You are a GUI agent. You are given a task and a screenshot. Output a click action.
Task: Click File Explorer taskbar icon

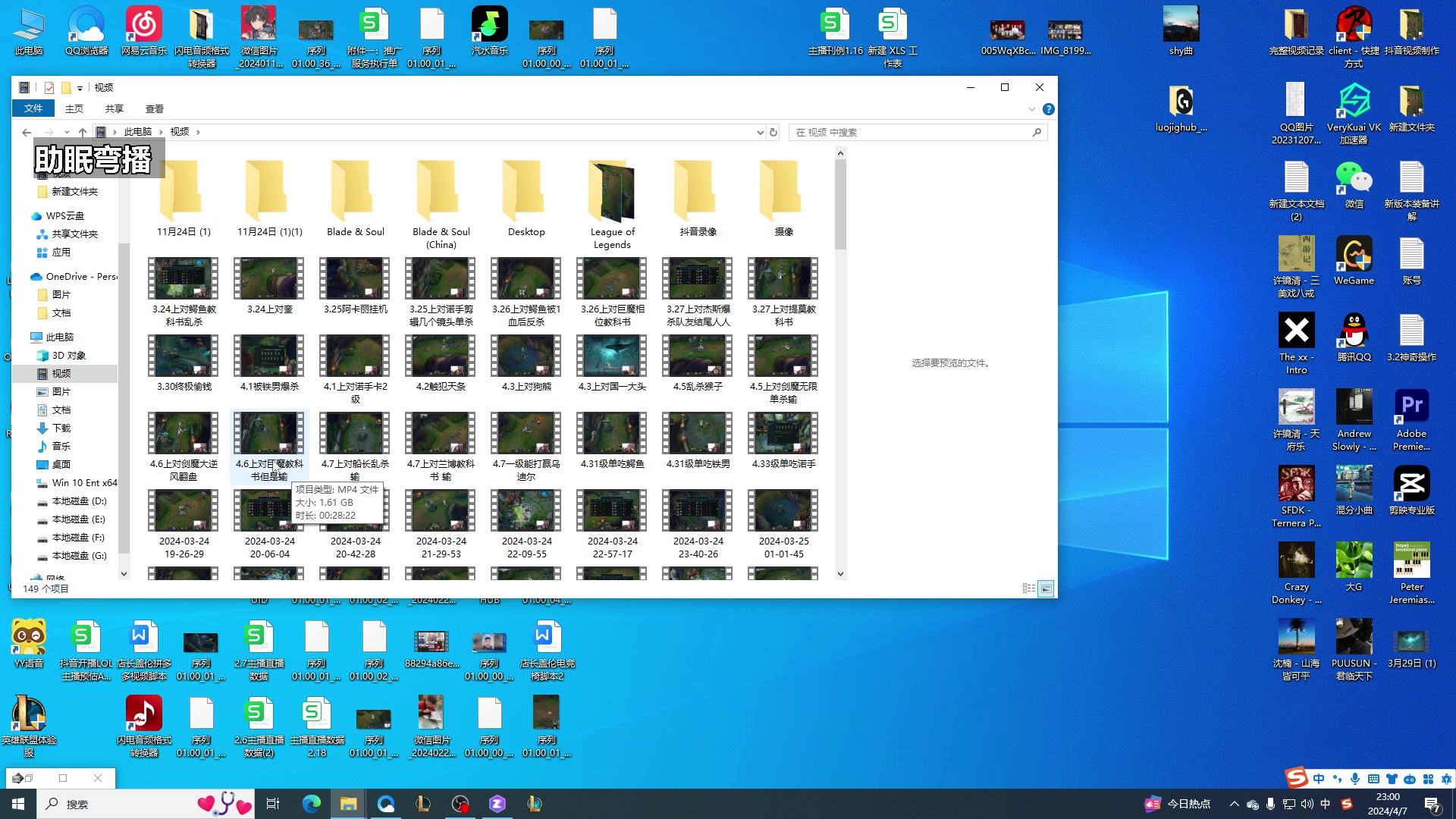348,804
